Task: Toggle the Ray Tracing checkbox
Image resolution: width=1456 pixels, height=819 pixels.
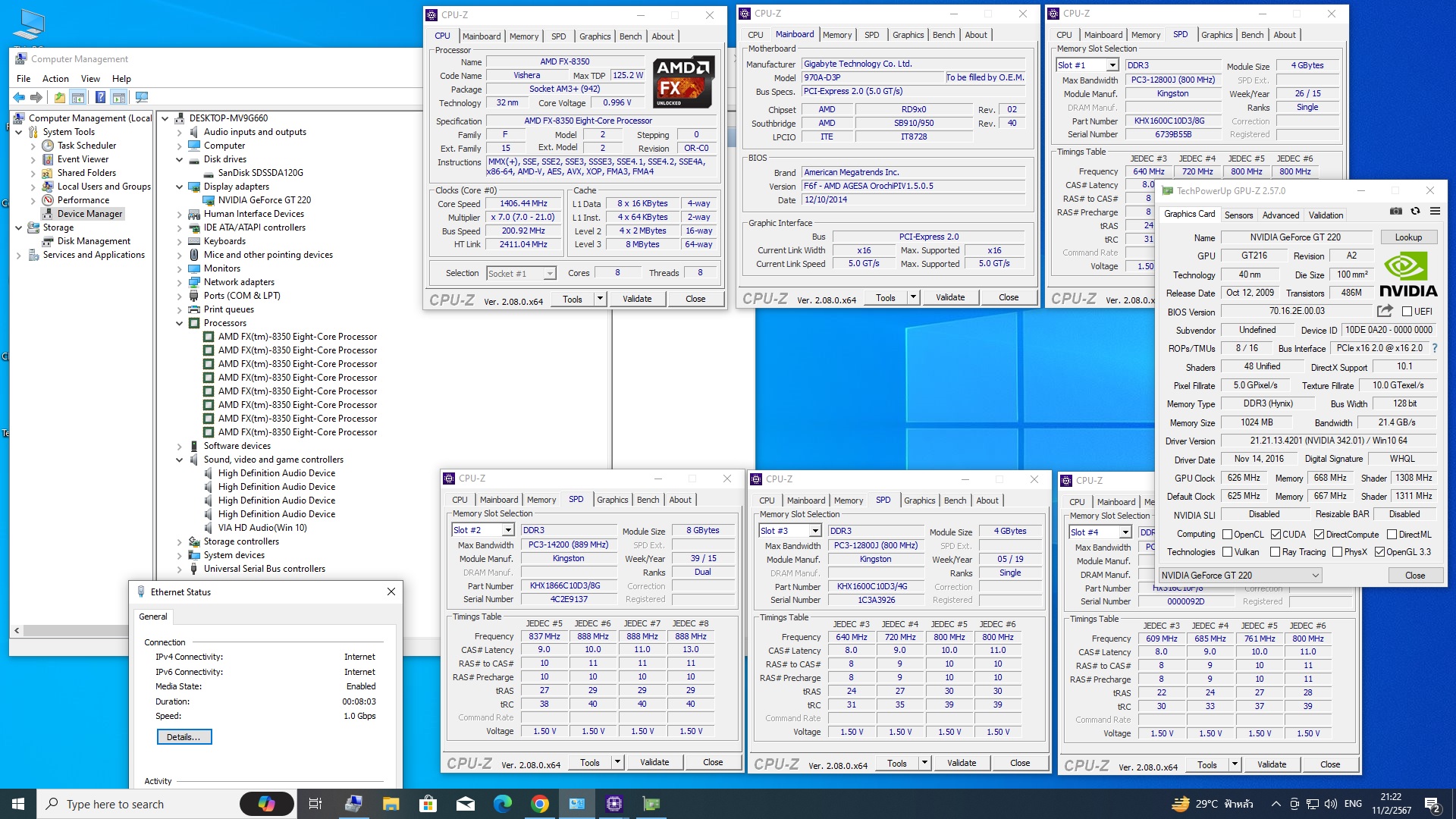Action: (1275, 552)
